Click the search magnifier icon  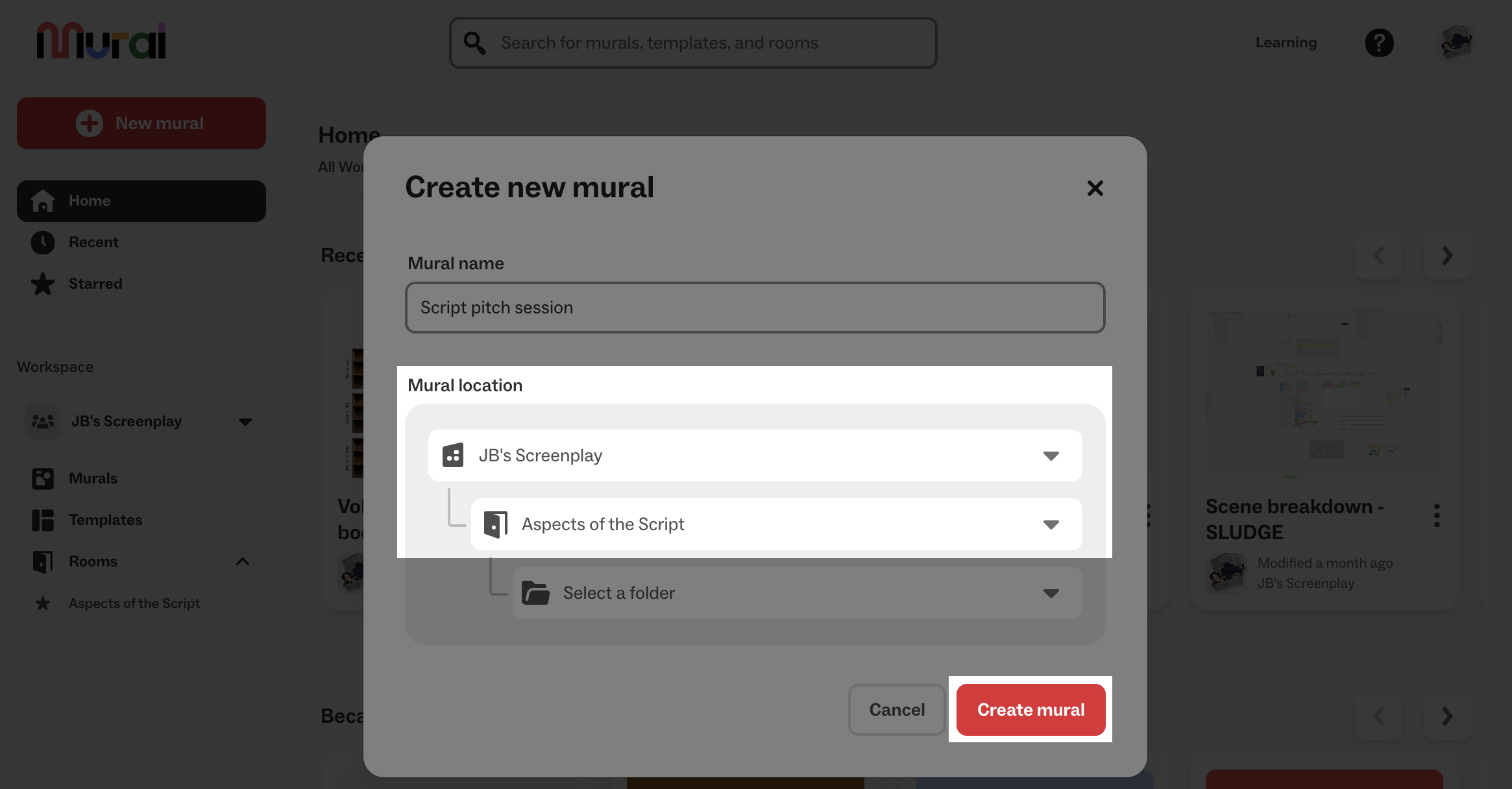click(x=474, y=42)
